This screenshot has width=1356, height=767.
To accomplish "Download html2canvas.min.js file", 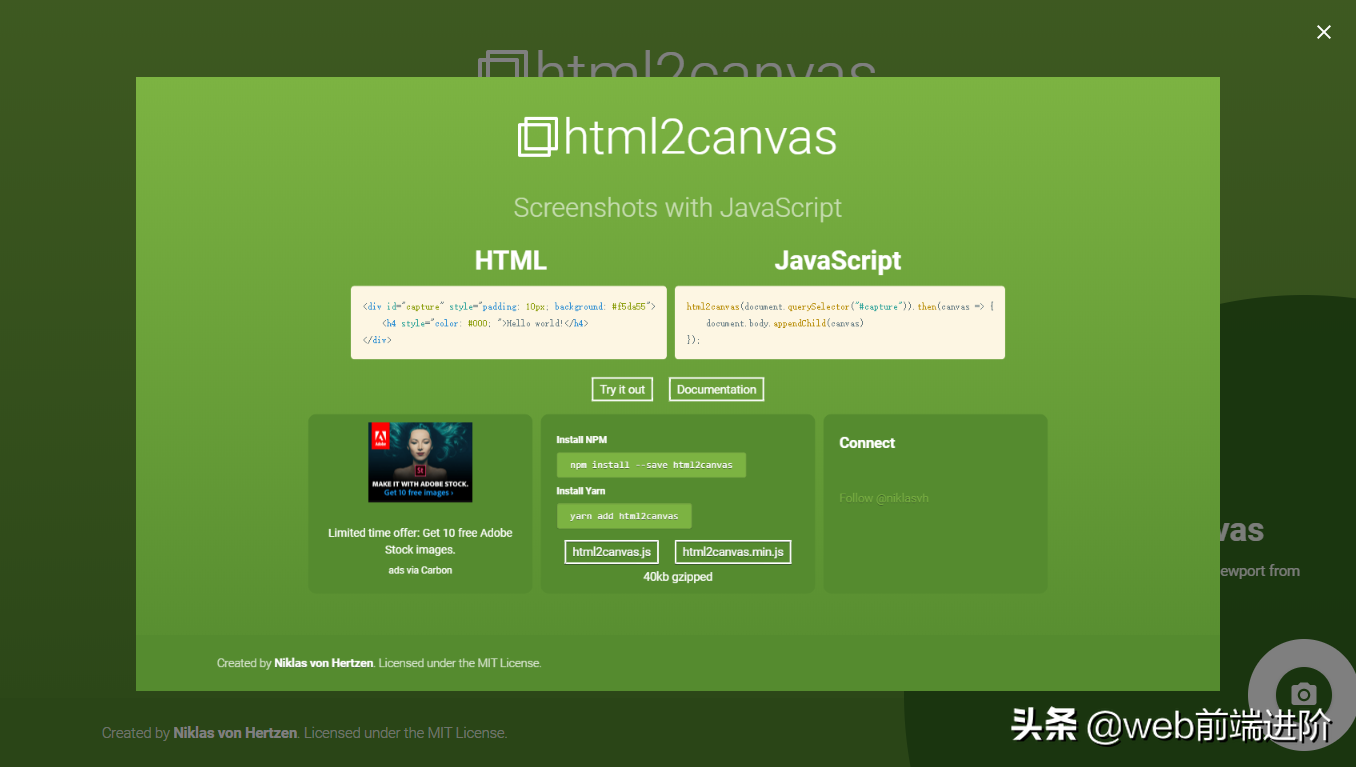I will pos(733,552).
